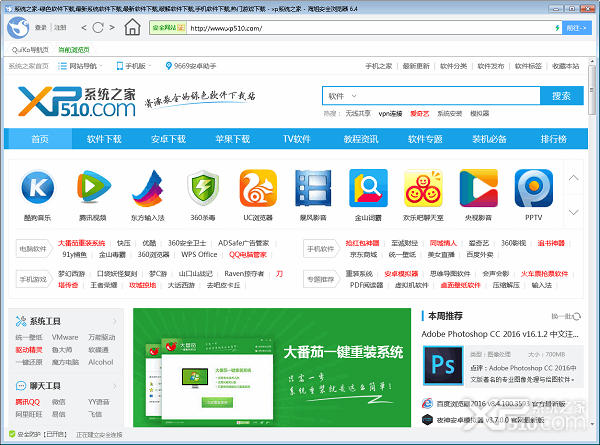This screenshot has width=600, height=445.
Task: Open the 排行榜 navigation item
Action: tap(553, 139)
